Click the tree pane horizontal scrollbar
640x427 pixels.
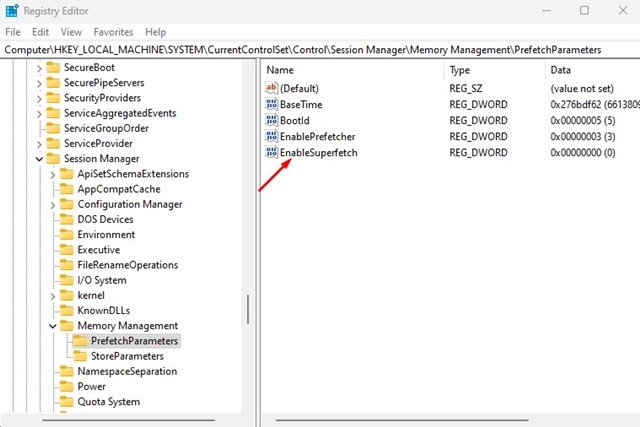click(128, 420)
